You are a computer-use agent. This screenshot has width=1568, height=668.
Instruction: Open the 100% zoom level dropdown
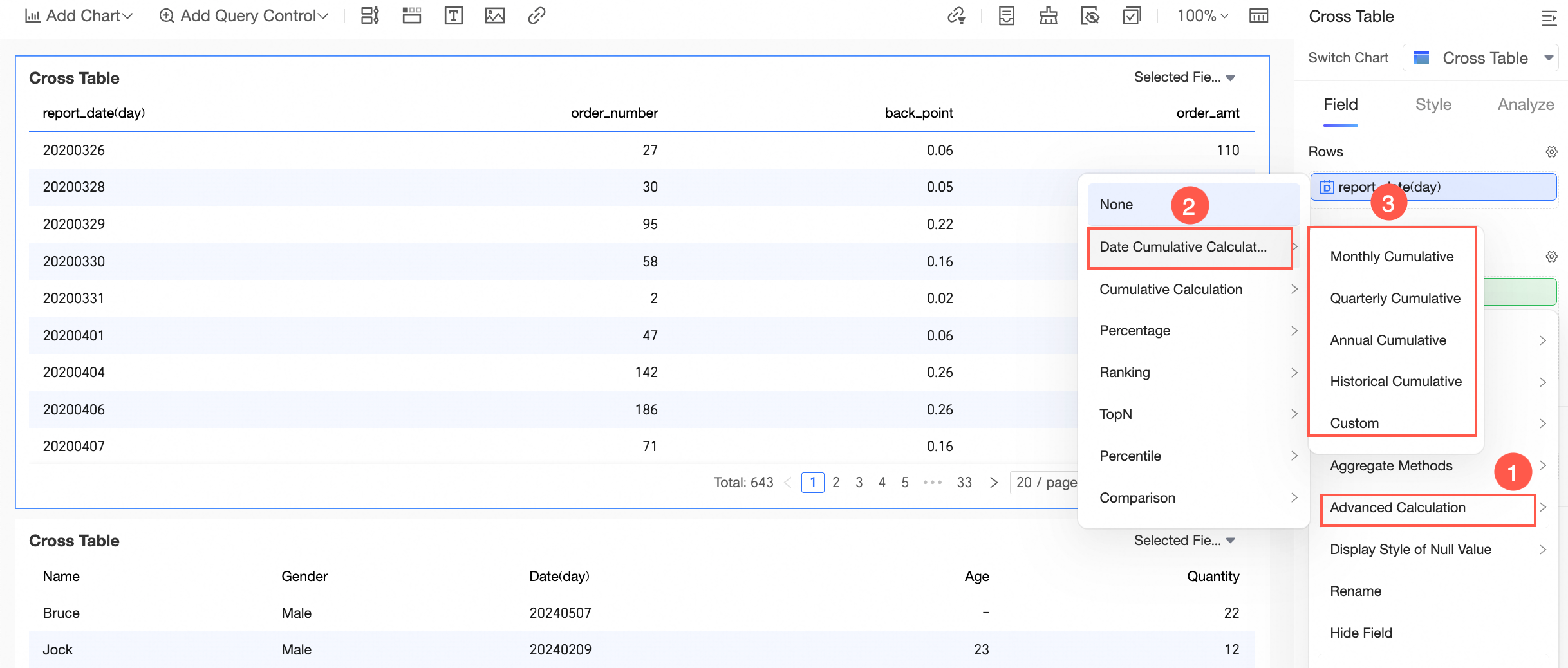(1202, 15)
